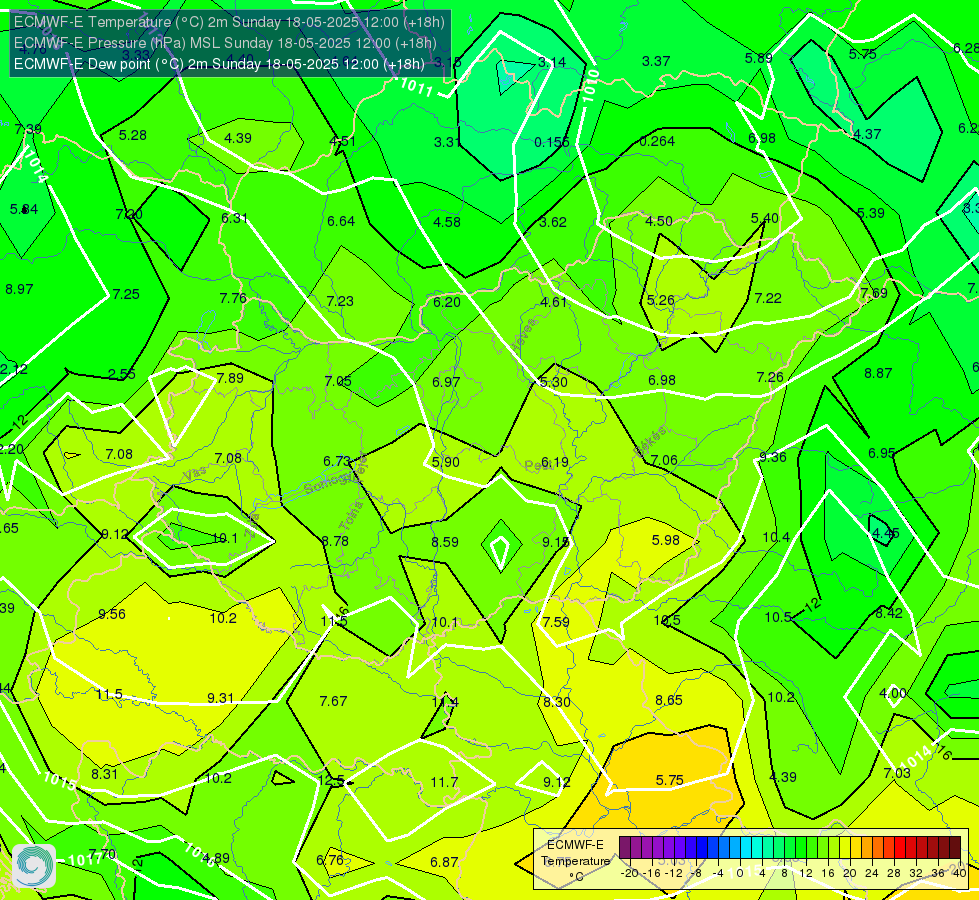Image resolution: width=979 pixels, height=900 pixels.
Task: Click the value 4.00
Action: [893, 693]
